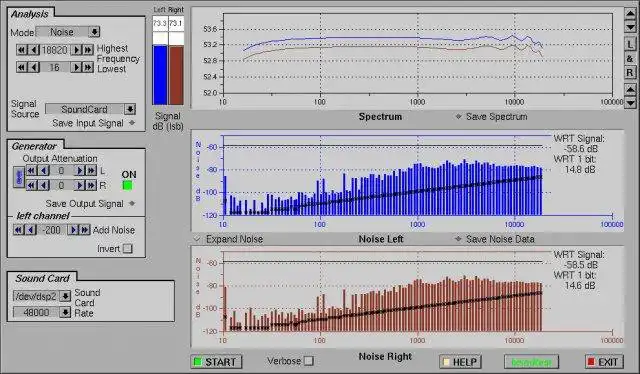Screen dimensions: 640x374
Task: Open the /dev/dsp2 sound card dropdown
Action: (x=42, y=296)
